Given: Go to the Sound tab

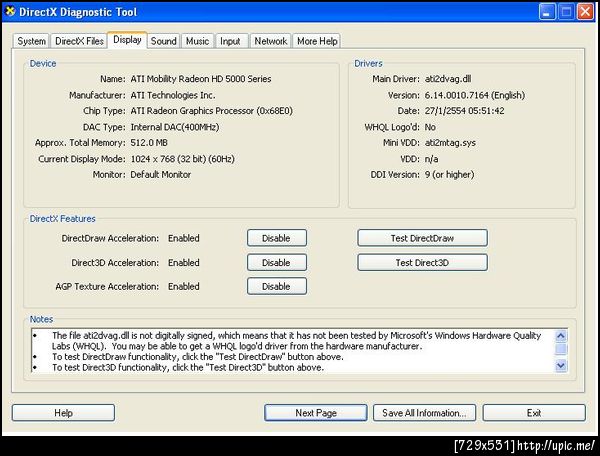Looking at the screenshot, I should (x=163, y=41).
